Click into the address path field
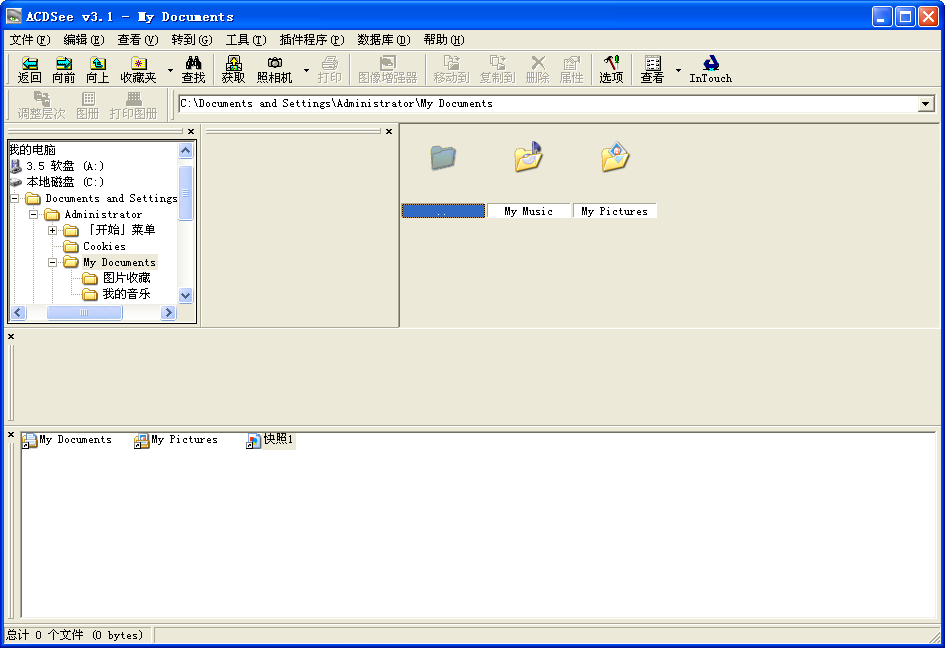Viewport: 945px width, 648px height. pyautogui.click(x=548, y=104)
